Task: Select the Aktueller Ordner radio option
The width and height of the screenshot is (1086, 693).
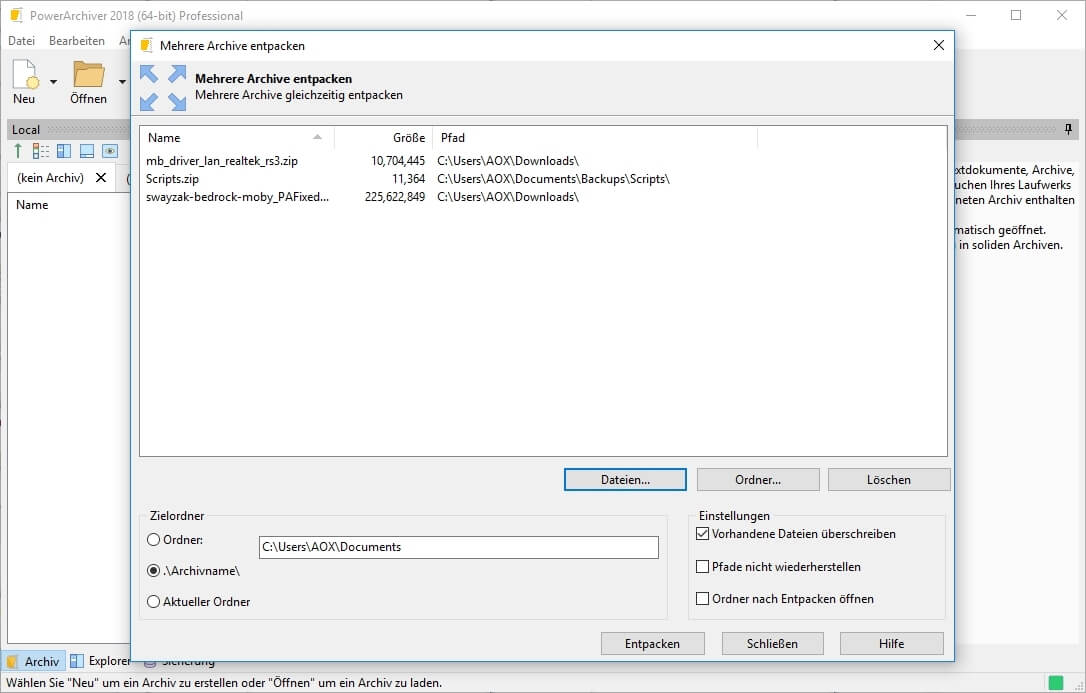Action: click(x=154, y=602)
